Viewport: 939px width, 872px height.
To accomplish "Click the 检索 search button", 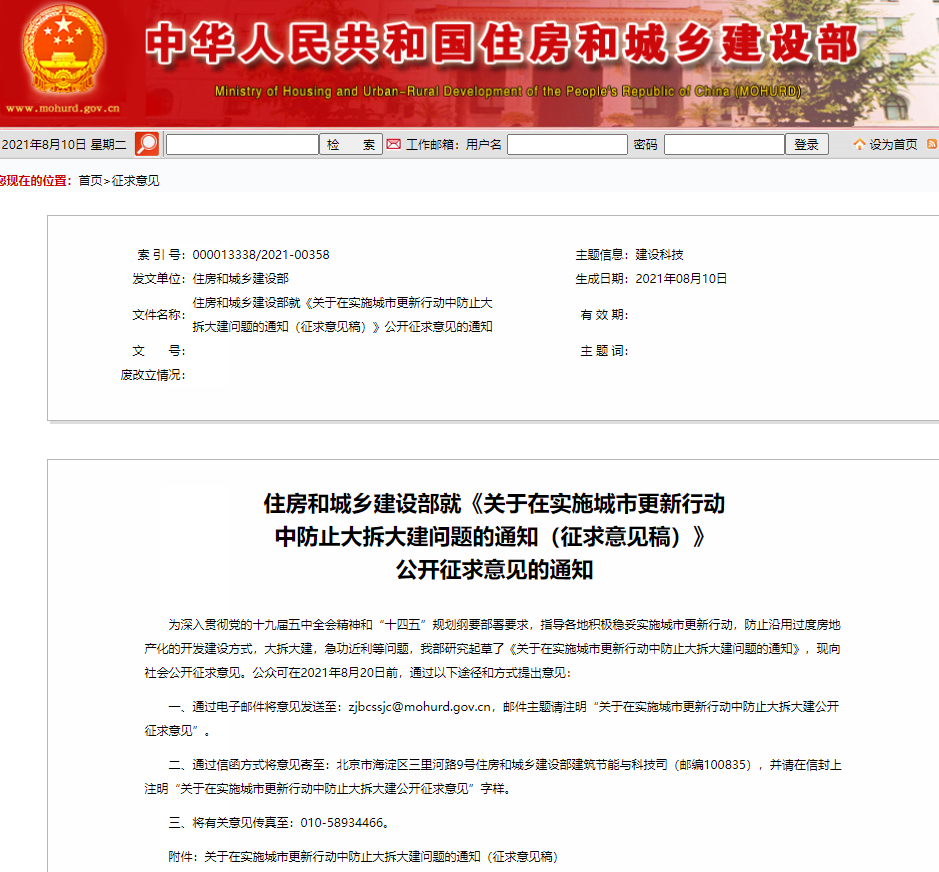I will [x=351, y=144].
